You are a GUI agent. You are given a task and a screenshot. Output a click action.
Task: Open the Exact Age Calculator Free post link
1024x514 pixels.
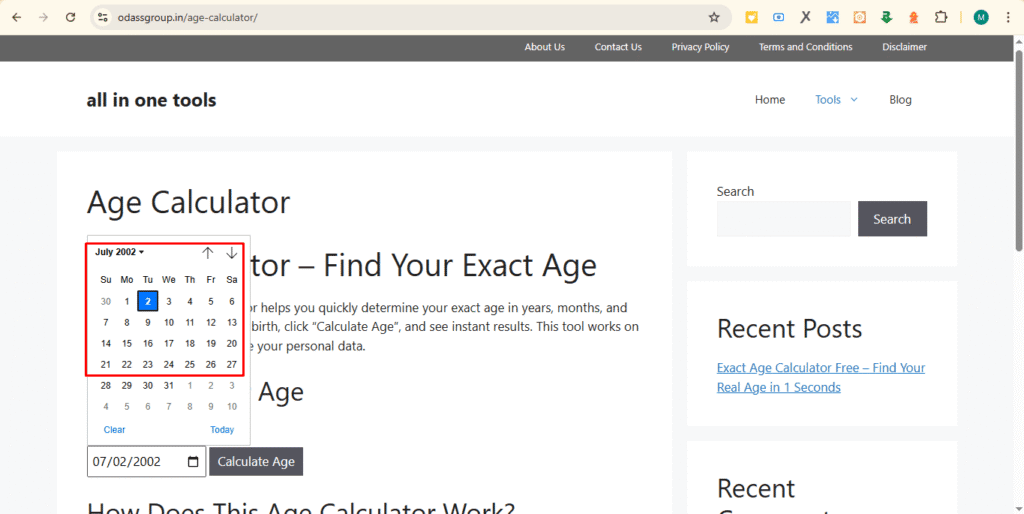821,377
